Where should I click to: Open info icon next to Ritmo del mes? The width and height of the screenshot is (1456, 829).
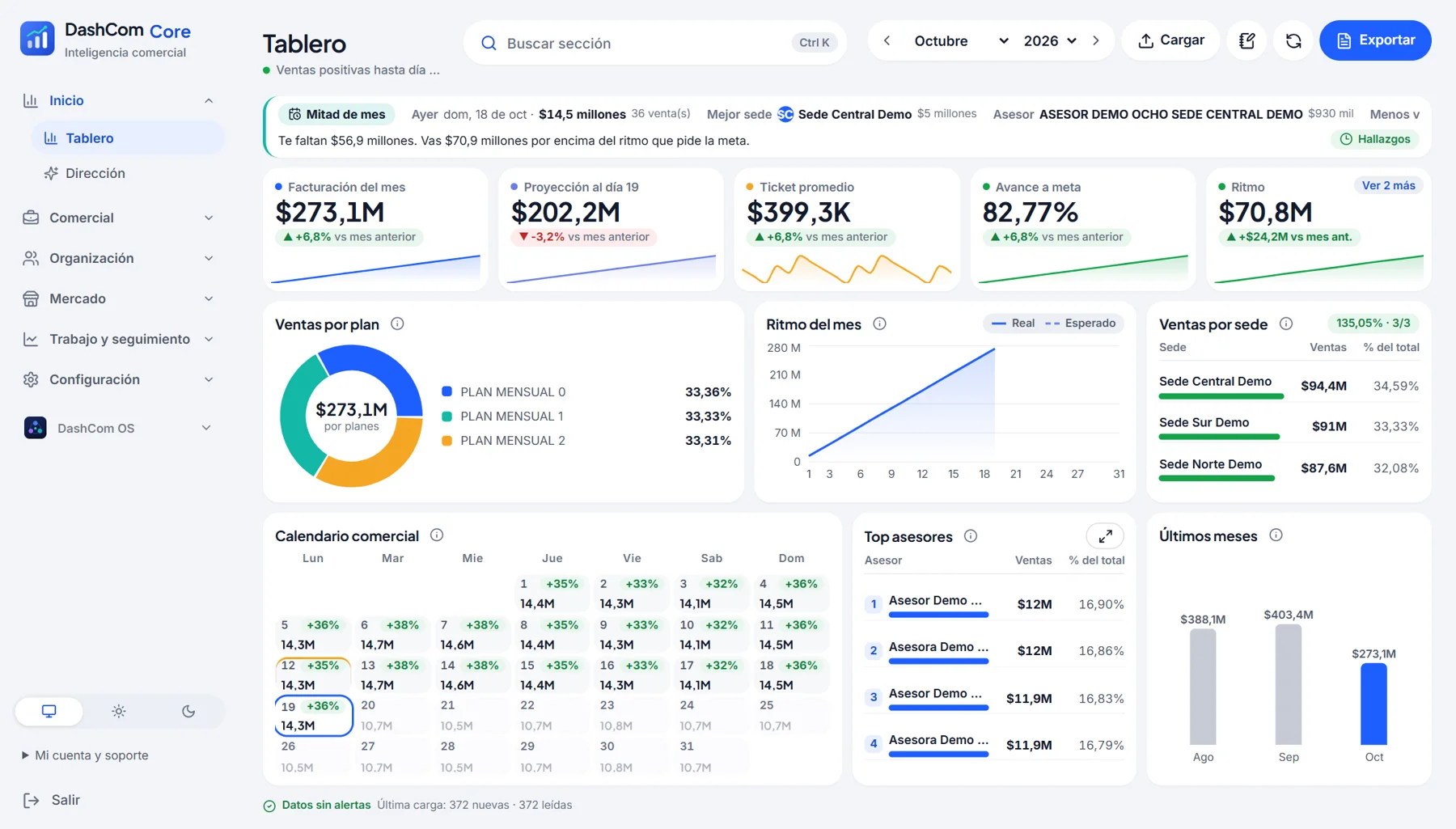pyautogui.click(x=879, y=324)
